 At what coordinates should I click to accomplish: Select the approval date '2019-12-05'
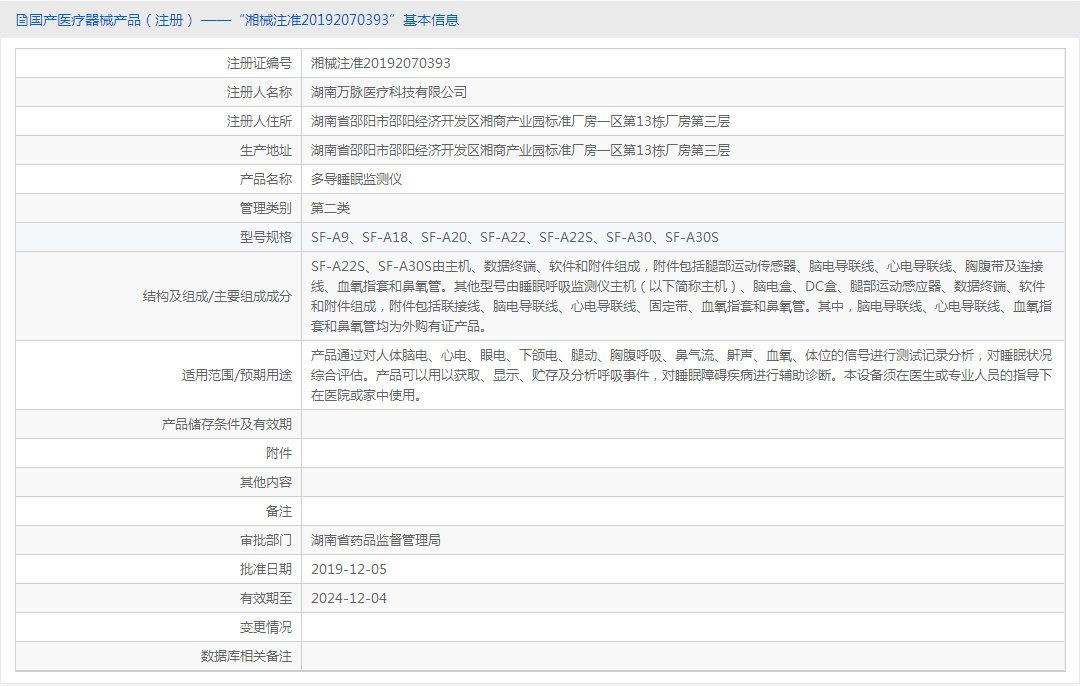350,569
